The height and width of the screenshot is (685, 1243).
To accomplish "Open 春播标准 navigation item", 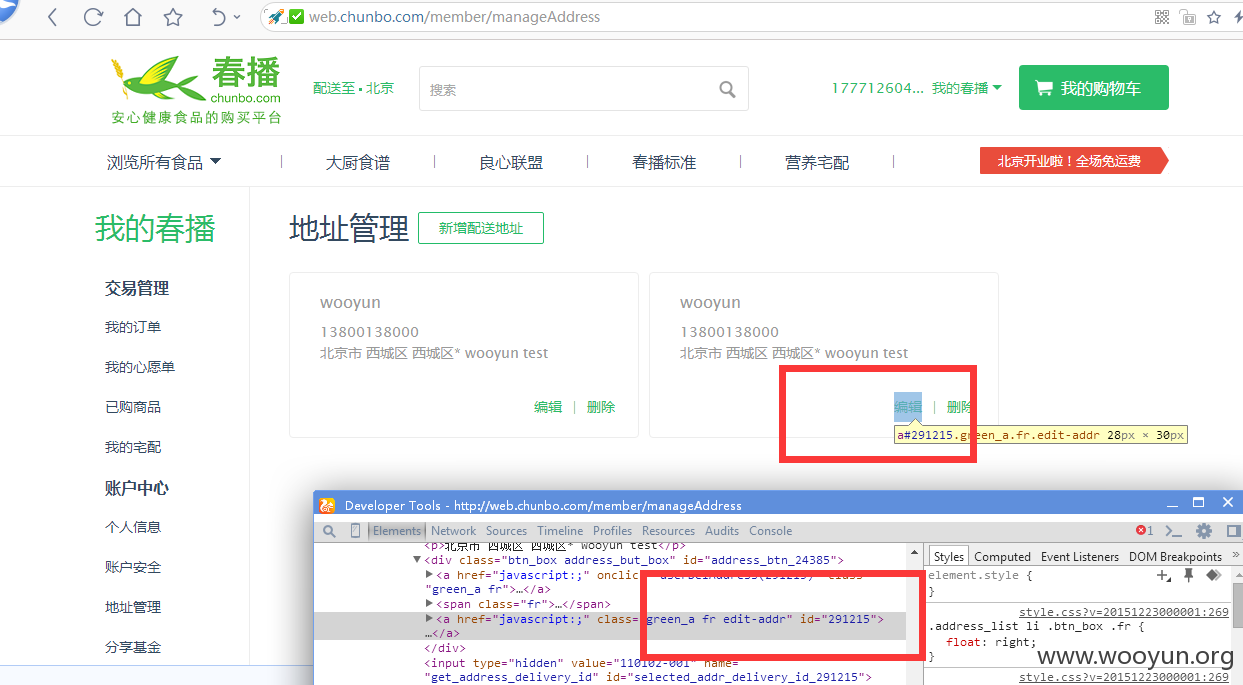I will tap(664, 162).
